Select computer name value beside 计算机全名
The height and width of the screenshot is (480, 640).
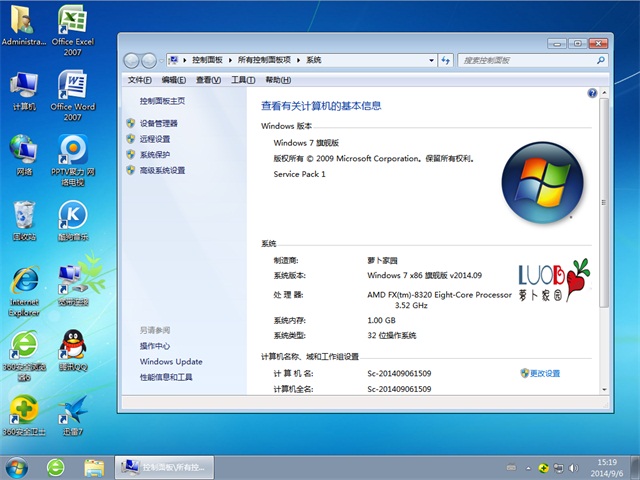pos(399,389)
